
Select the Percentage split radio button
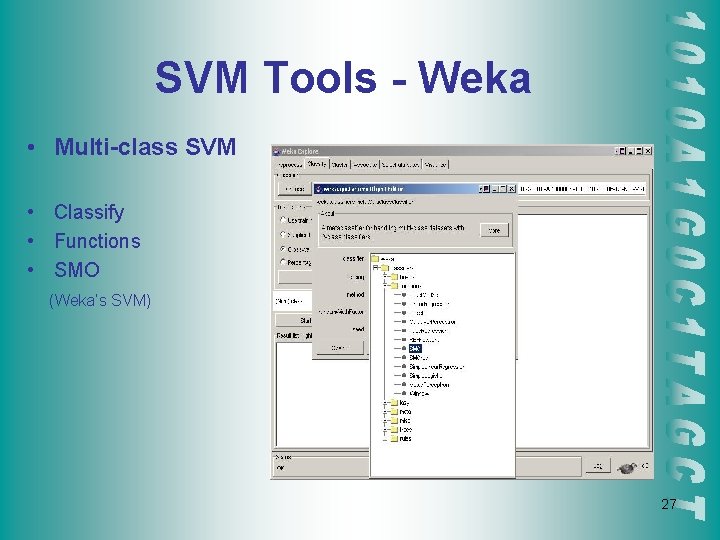pyautogui.click(x=283, y=262)
